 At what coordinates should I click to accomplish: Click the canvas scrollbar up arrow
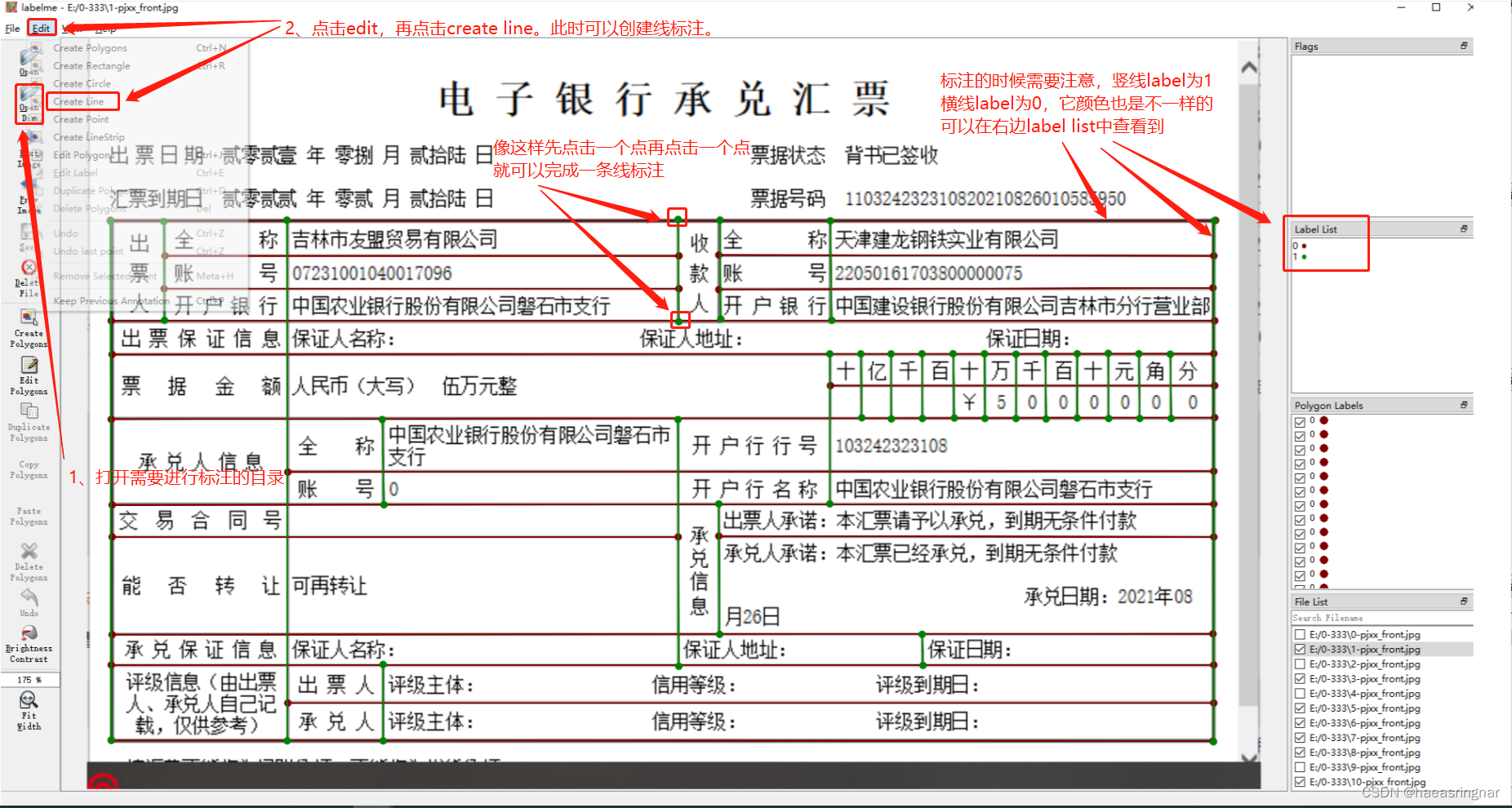(1249, 67)
